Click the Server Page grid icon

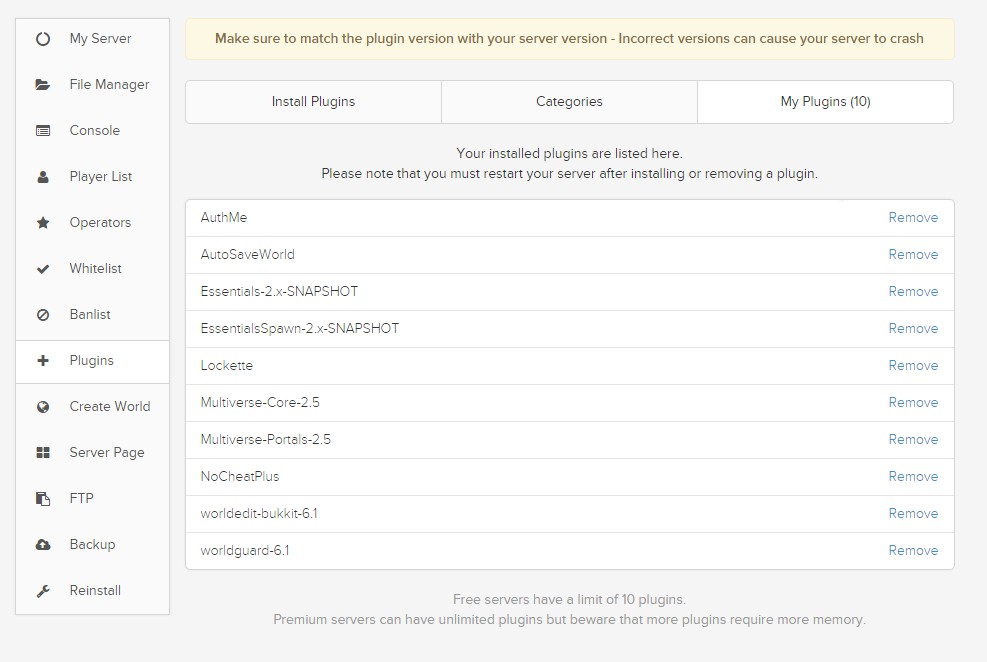(43, 453)
